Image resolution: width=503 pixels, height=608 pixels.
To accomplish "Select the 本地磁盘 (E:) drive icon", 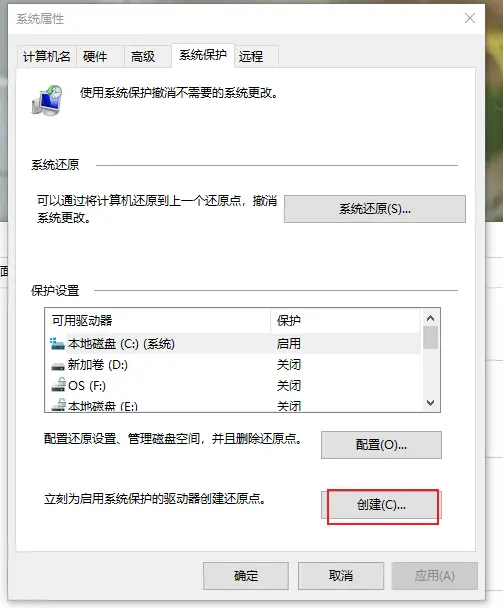I will pos(58,405).
